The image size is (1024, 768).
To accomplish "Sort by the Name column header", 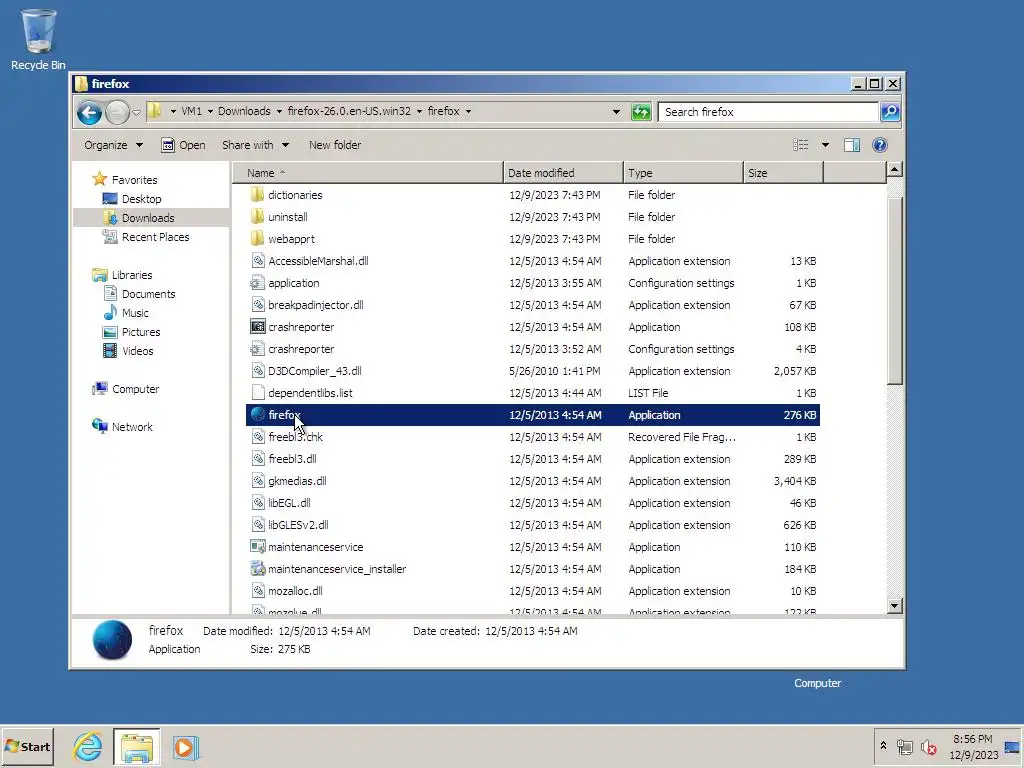I will (x=368, y=173).
